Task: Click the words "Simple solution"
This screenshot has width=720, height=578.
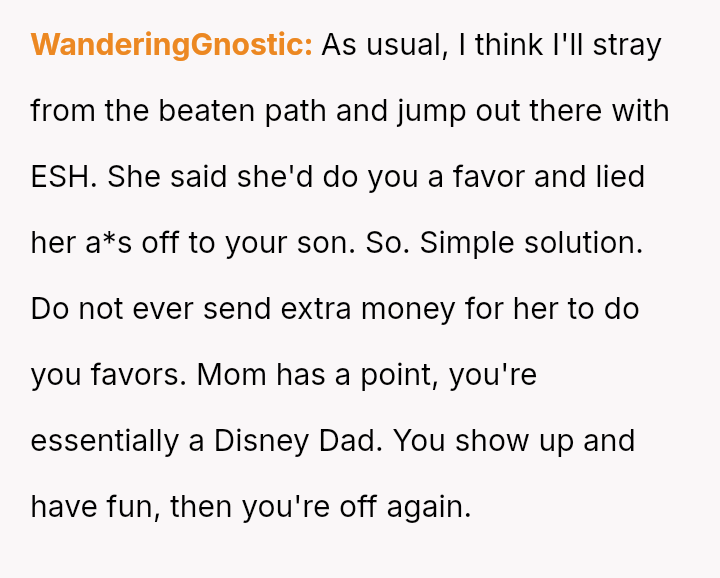Action: pyautogui.click(x=531, y=243)
